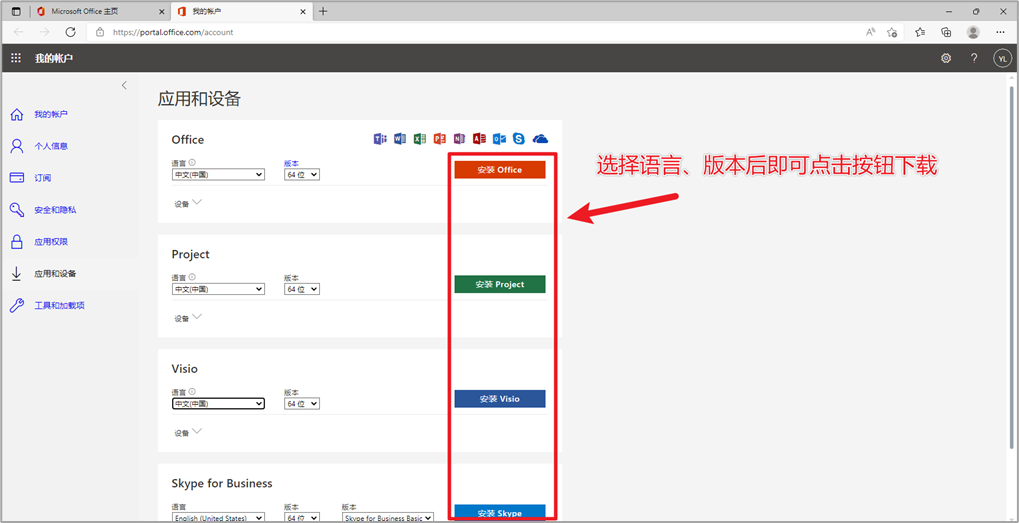1019x523 pixels.
Task: Click the Language info icon under Office
Action: tap(192, 163)
